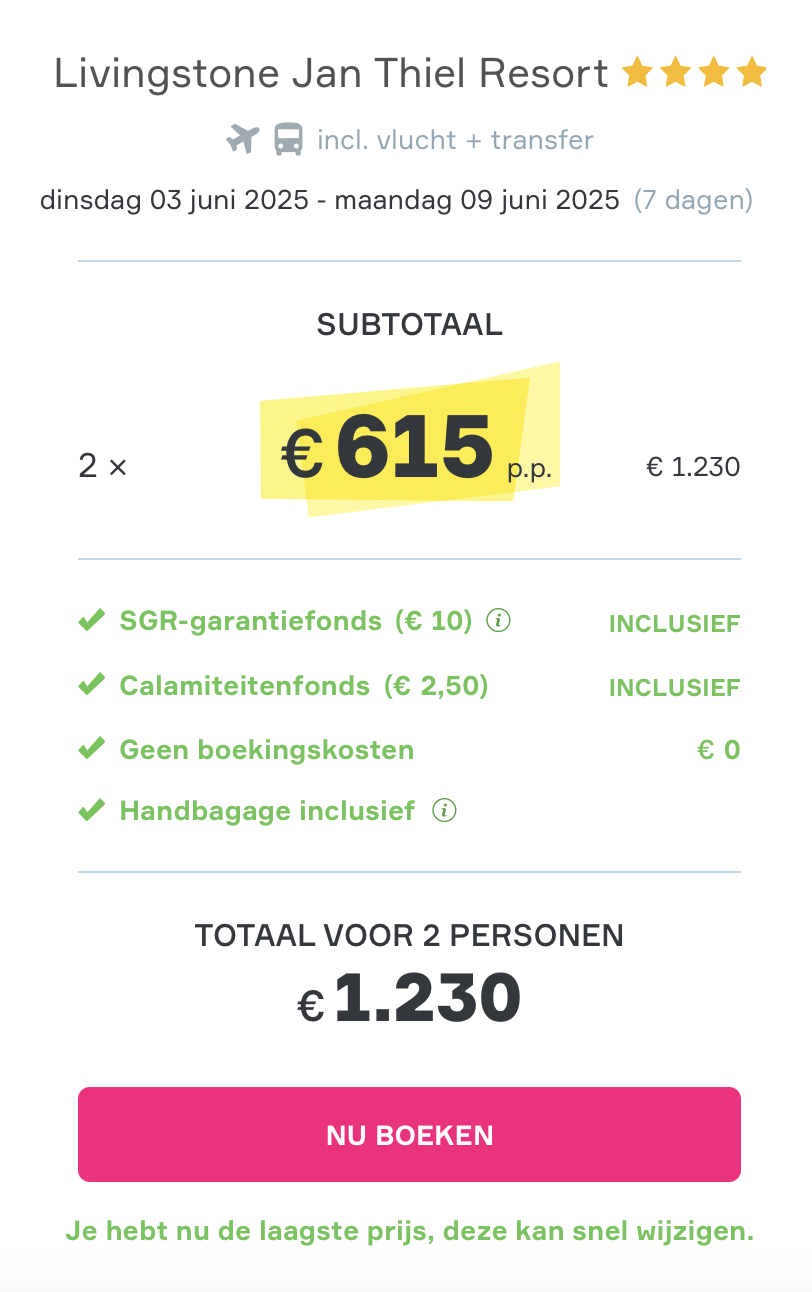Image resolution: width=812 pixels, height=1292 pixels.
Task: Click the incl. vlucht + transfer text
Action: point(455,140)
